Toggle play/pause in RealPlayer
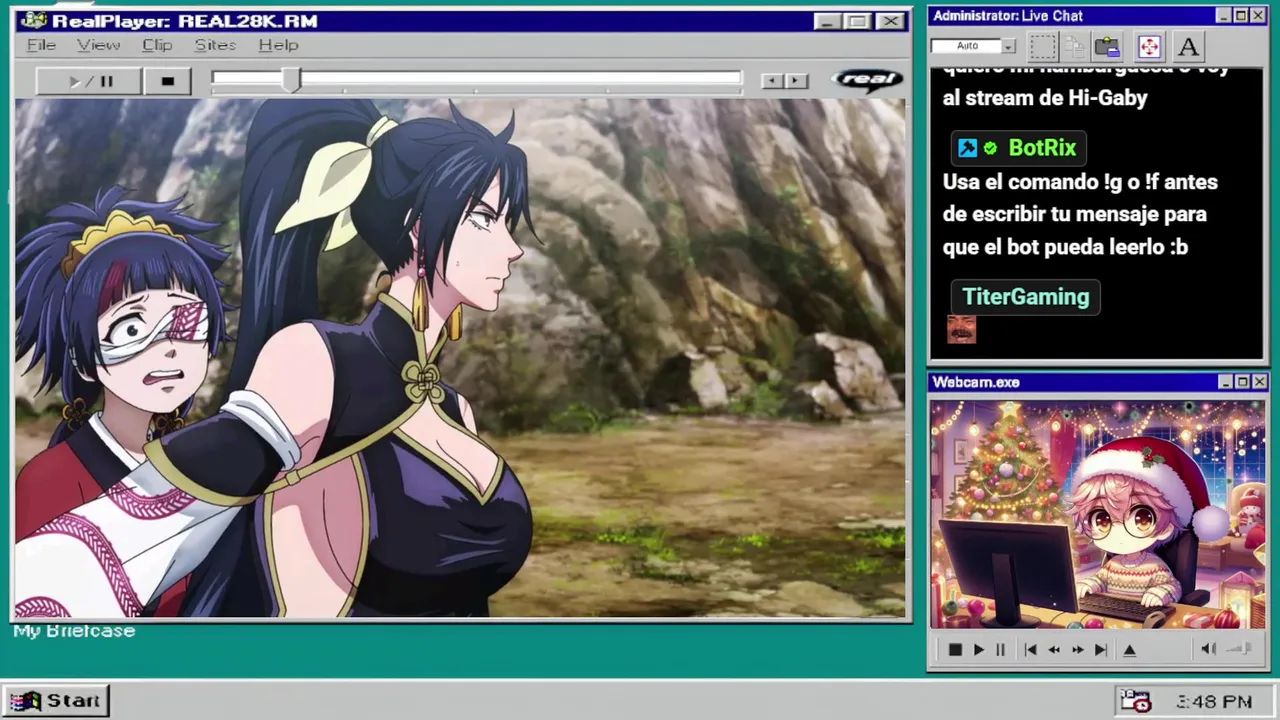The width and height of the screenshot is (1280, 720). 89,82
